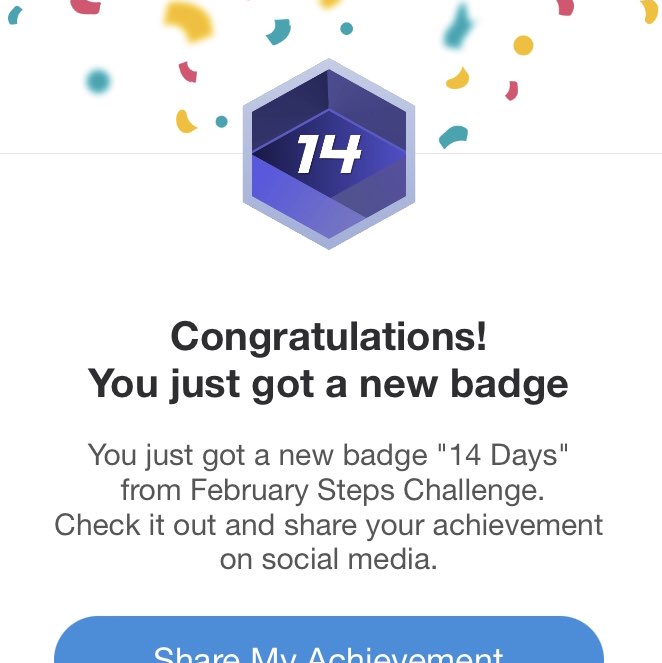This screenshot has height=663, width=662.
Task: Tap the solid yellow circle confetti on right
Action: tap(523, 45)
